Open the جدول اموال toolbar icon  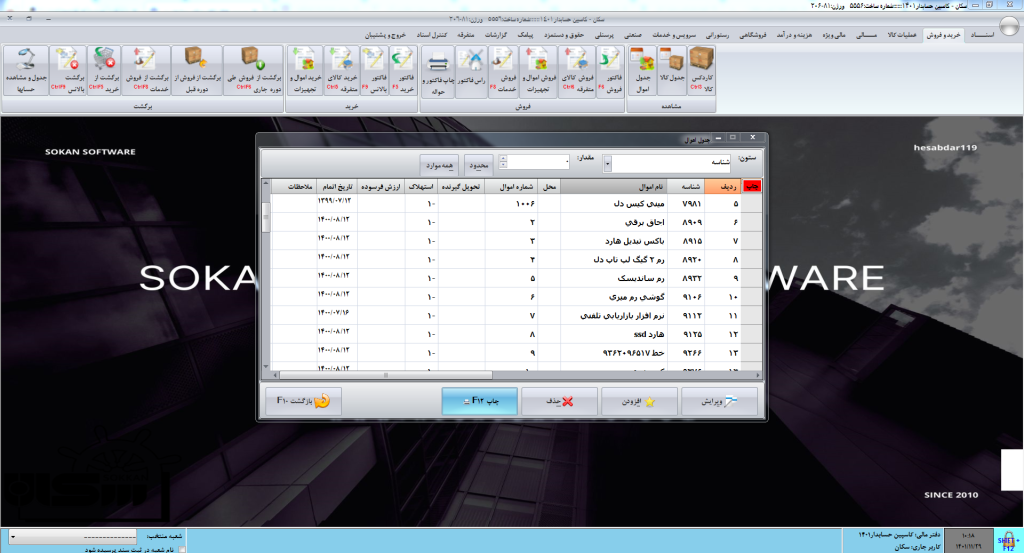643,71
